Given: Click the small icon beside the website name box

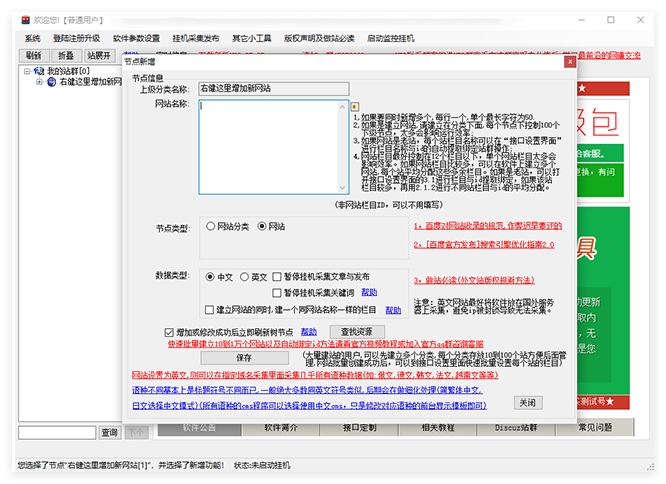Looking at the screenshot, I should pos(353,105).
